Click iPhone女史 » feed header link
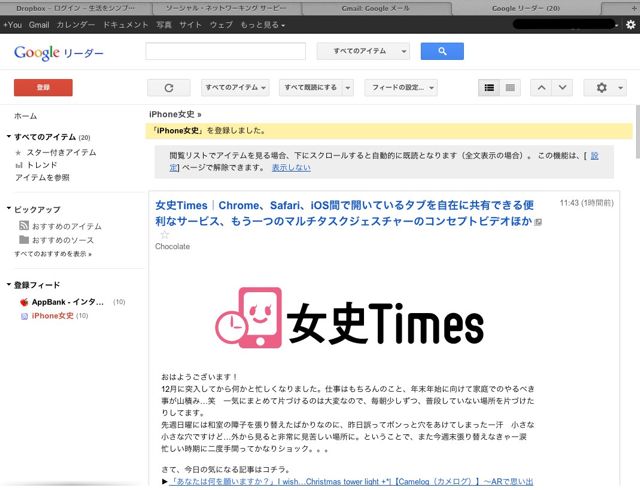 [x=175, y=114]
